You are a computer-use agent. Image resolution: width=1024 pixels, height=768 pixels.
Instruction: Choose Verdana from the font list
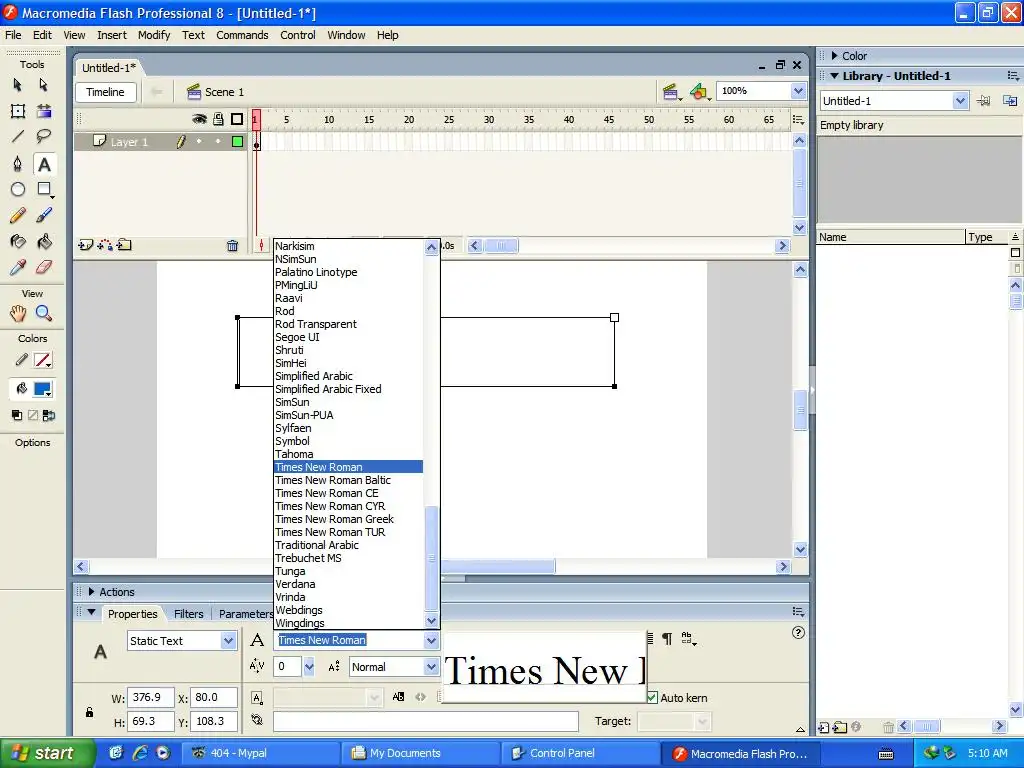348,584
